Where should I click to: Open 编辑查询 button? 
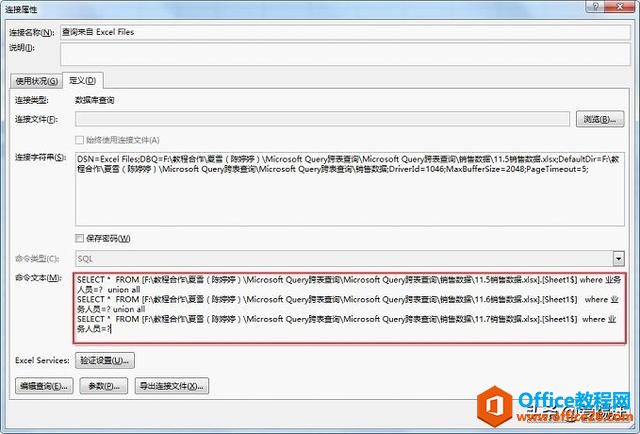click(44, 385)
